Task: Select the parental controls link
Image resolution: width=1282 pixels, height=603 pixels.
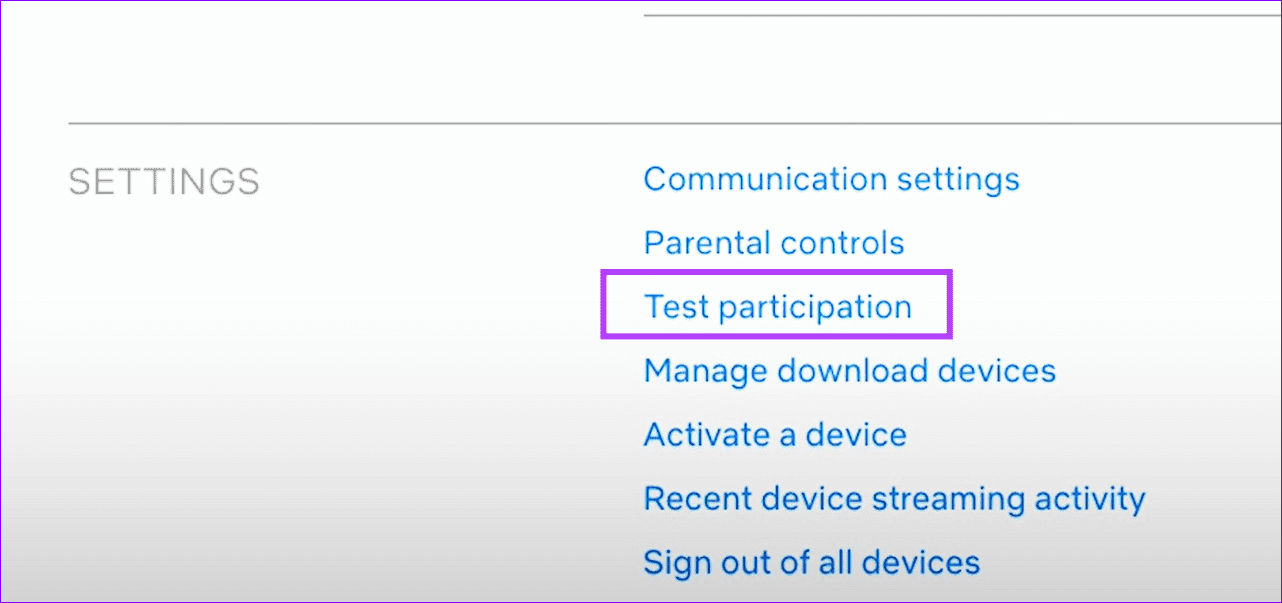Action: pyautogui.click(x=774, y=242)
